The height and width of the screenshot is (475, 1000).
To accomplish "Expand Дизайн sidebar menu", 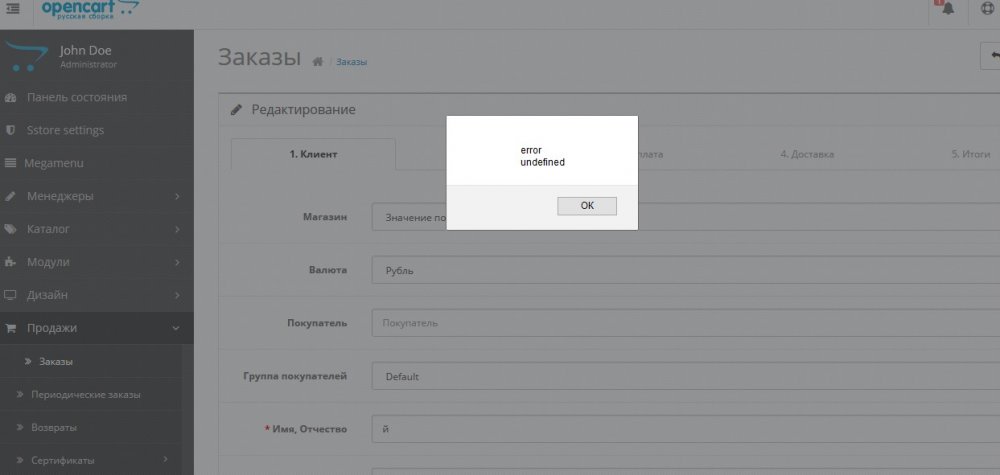I will [x=97, y=295].
